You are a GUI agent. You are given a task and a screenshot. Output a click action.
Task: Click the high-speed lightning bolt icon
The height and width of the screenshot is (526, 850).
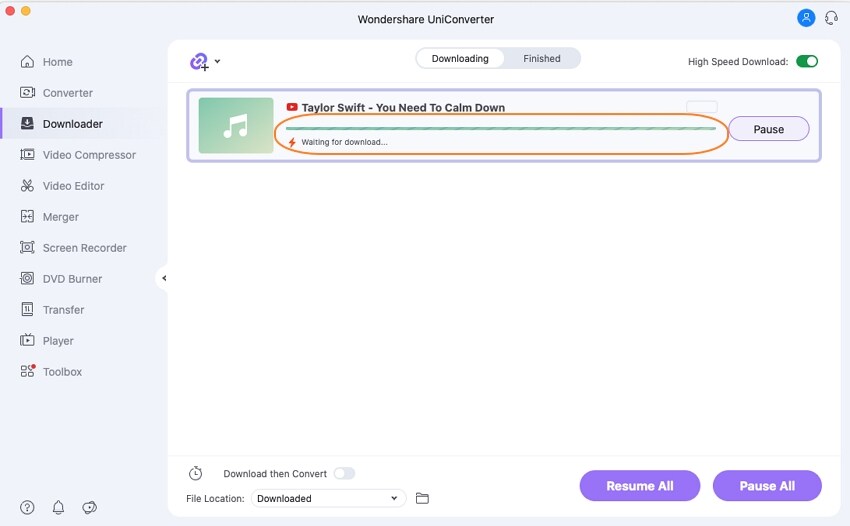292,142
